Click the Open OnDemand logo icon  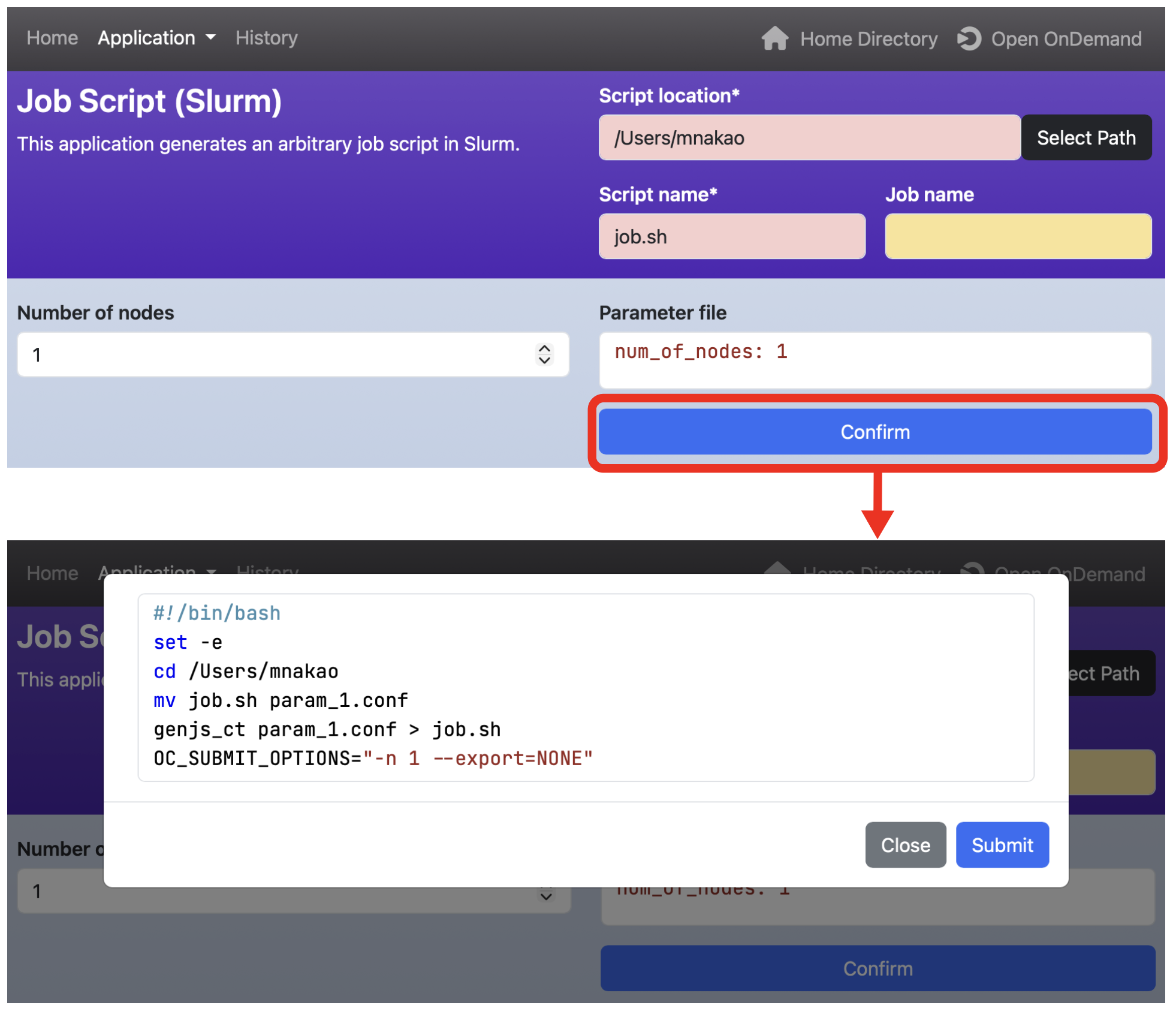[969, 38]
